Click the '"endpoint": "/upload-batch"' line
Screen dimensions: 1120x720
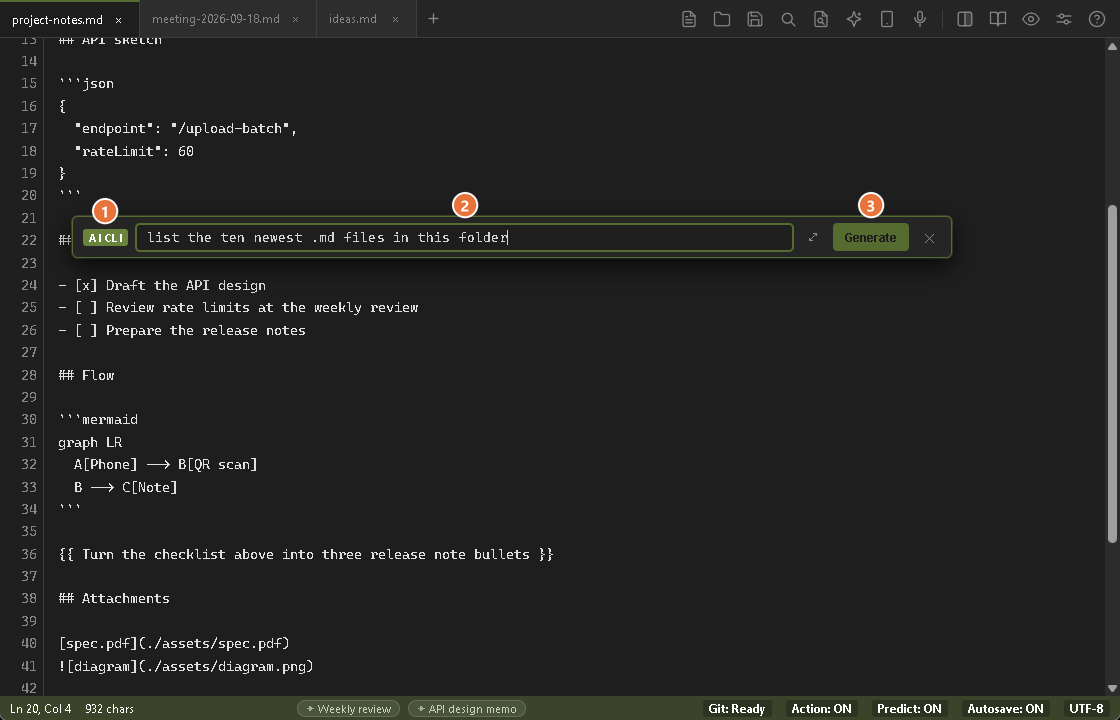[186, 129]
